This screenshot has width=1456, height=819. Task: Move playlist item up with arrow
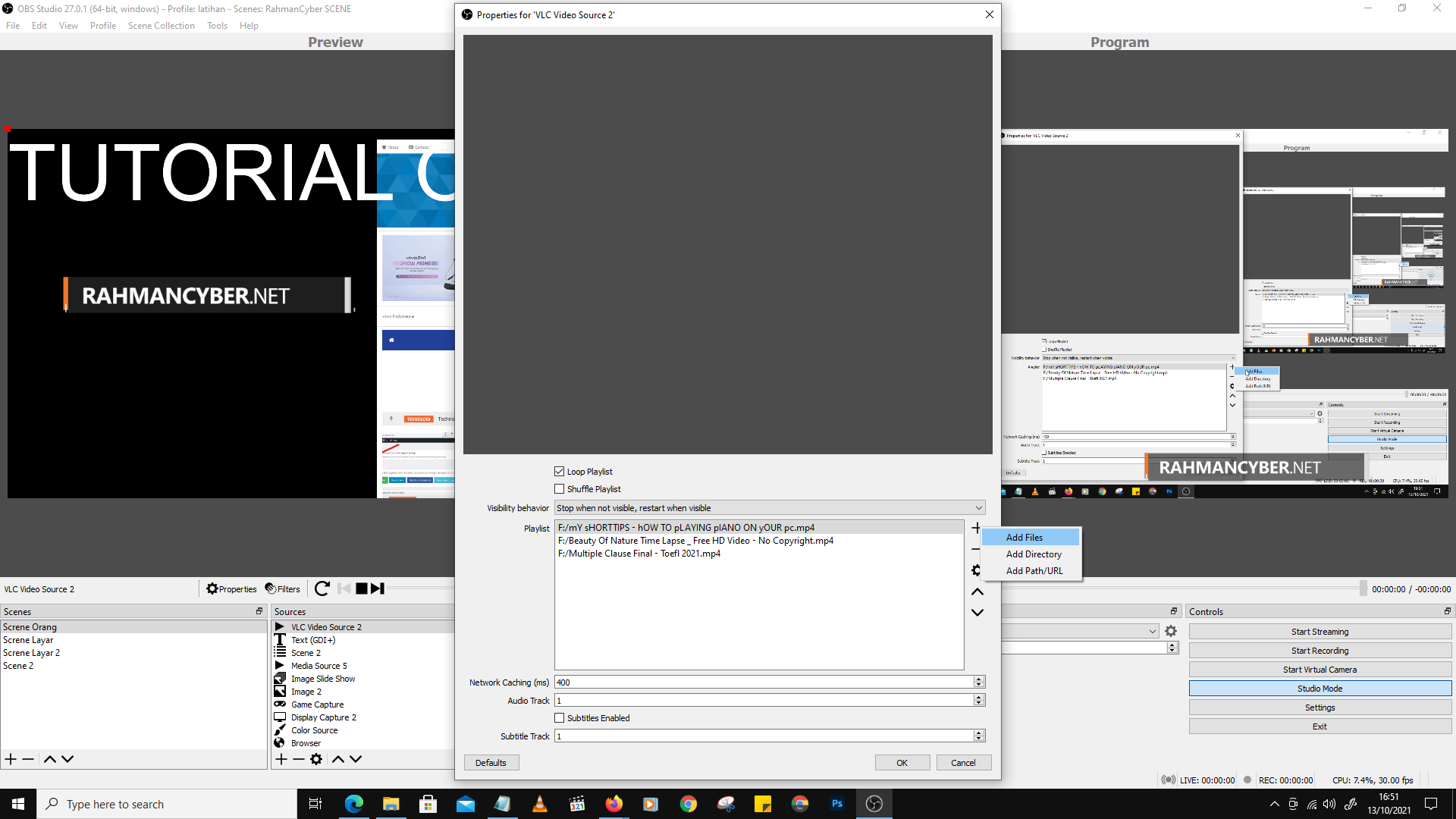coord(977,591)
